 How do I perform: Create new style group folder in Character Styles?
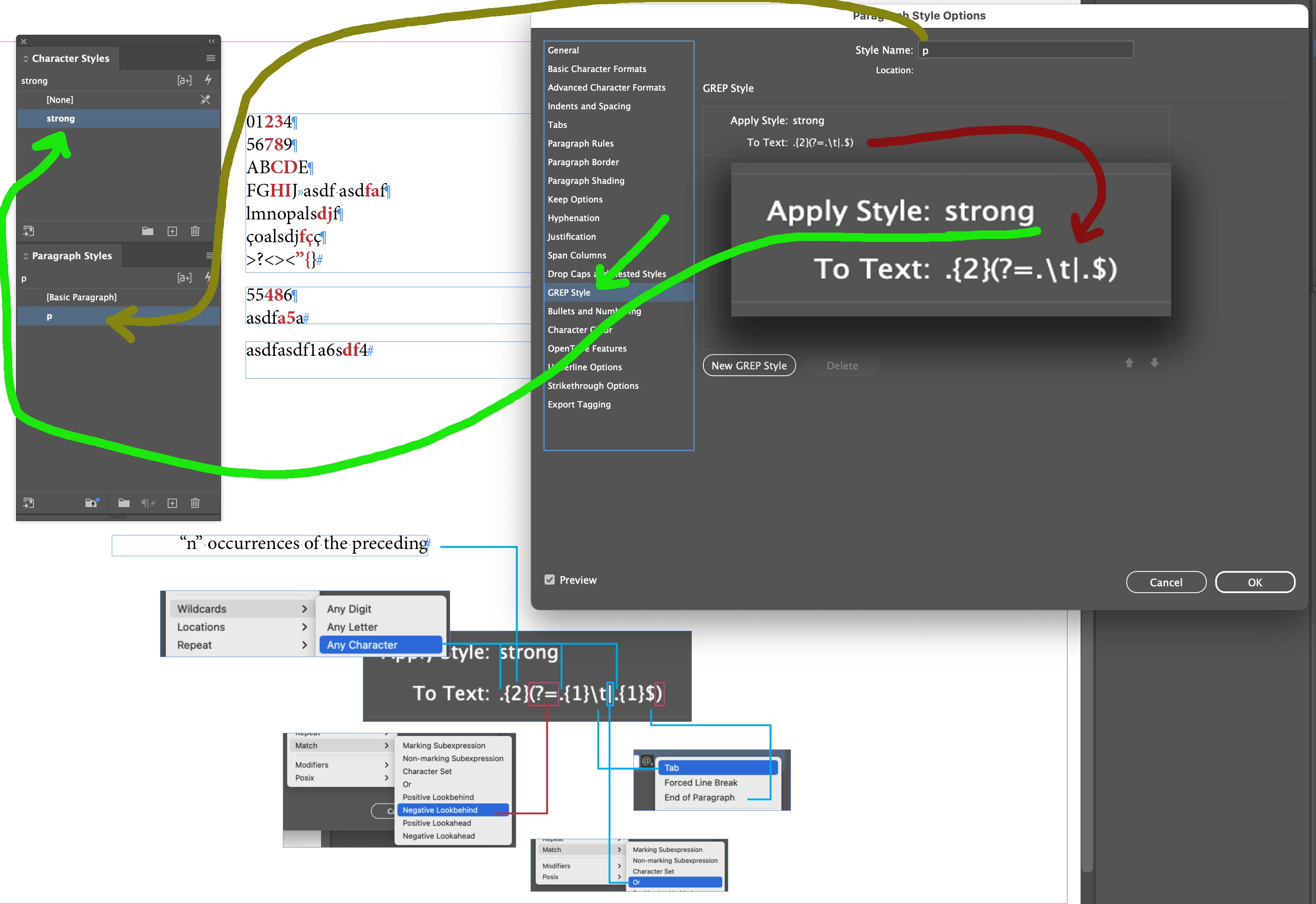[x=147, y=231]
